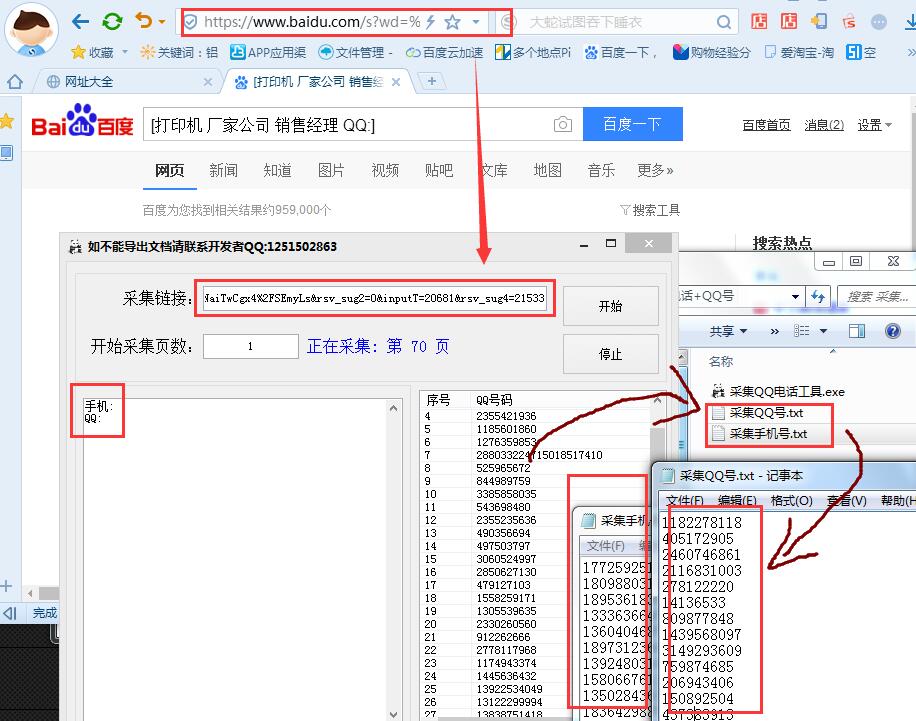Switch to the 视频 tab

tap(385, 170)
